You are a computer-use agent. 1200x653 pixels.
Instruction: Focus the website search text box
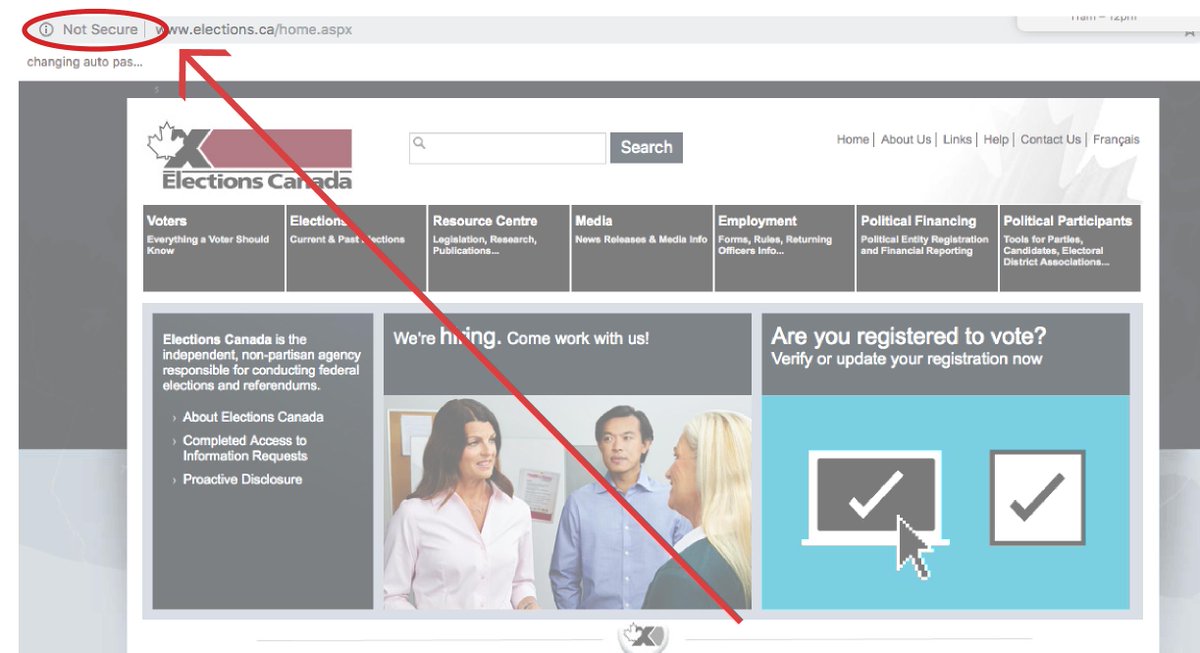point(507,148)
